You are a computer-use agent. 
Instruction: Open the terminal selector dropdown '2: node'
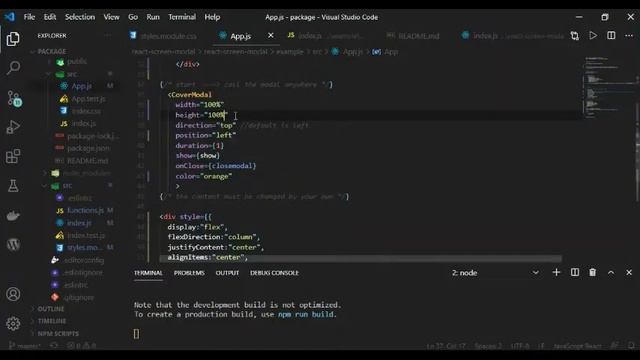point(495,273)
